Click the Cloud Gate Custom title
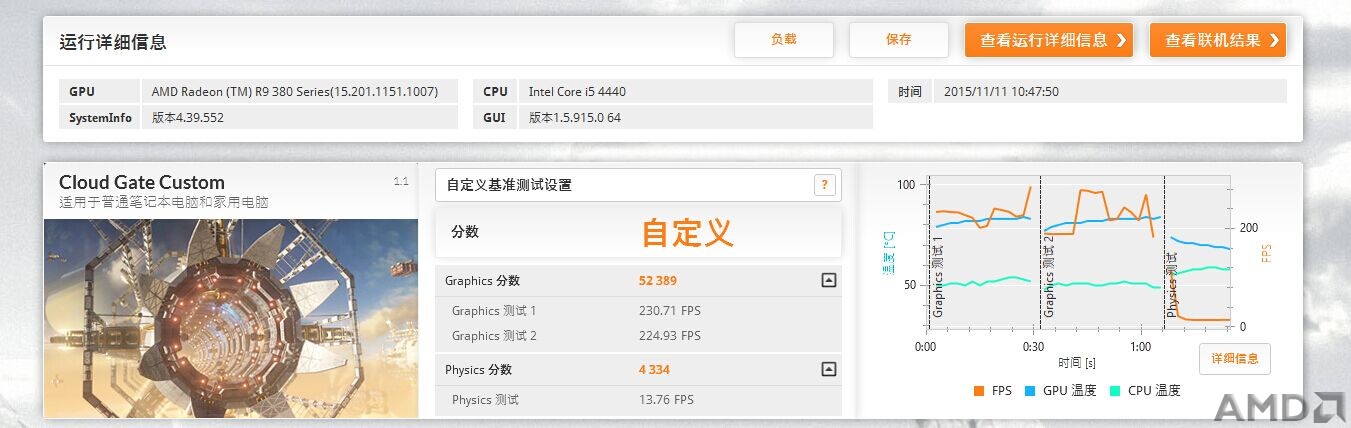The height and width of the screenshot is (428, 1351). pyautogui.click(x=142, y=182)
